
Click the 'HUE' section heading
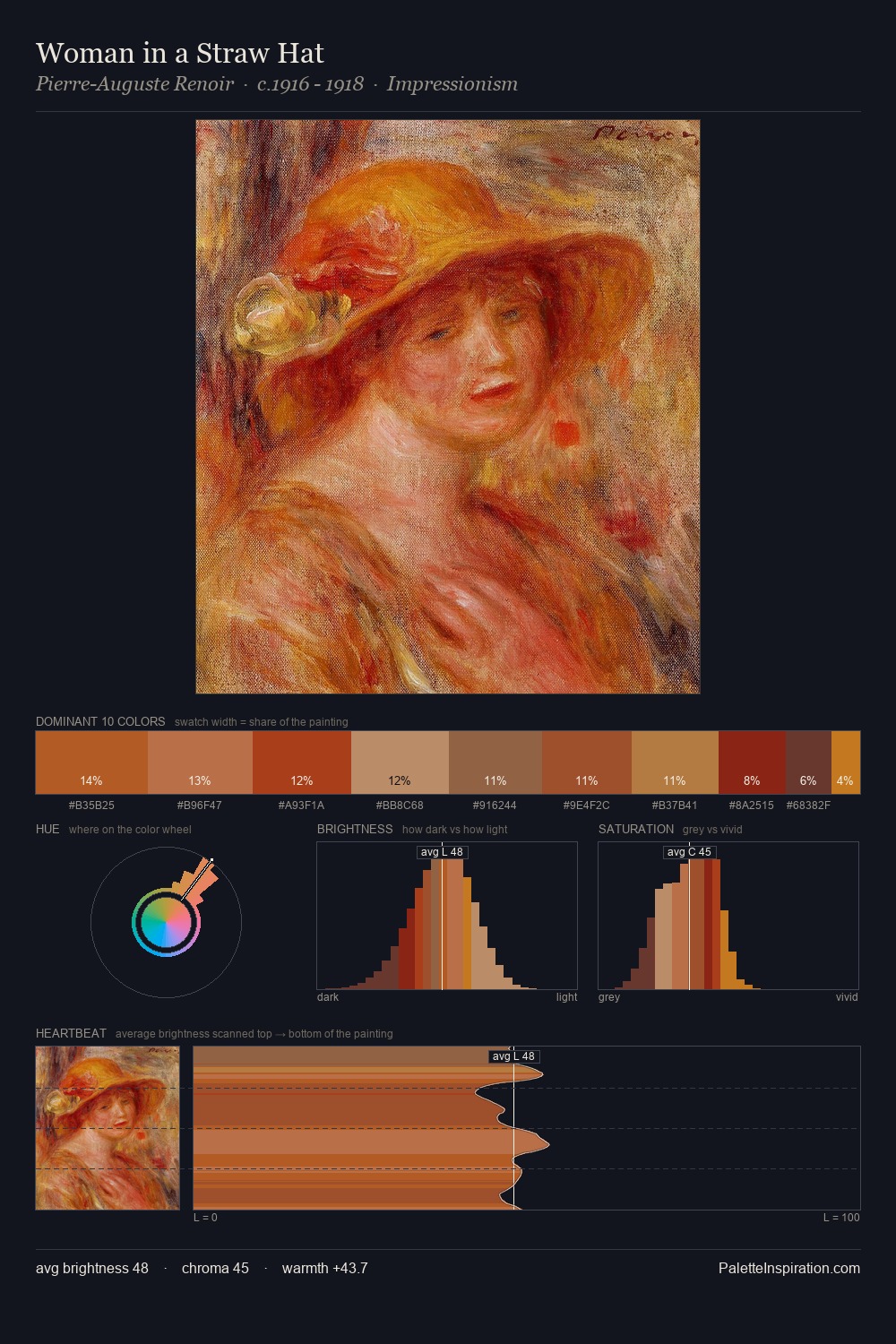[47, 829]
